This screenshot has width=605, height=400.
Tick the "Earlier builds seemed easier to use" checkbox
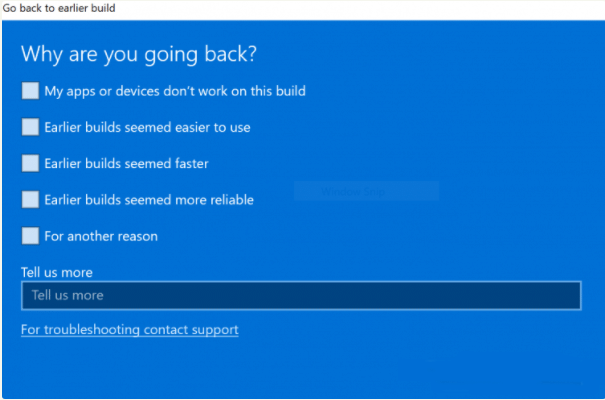pos(30,127)
